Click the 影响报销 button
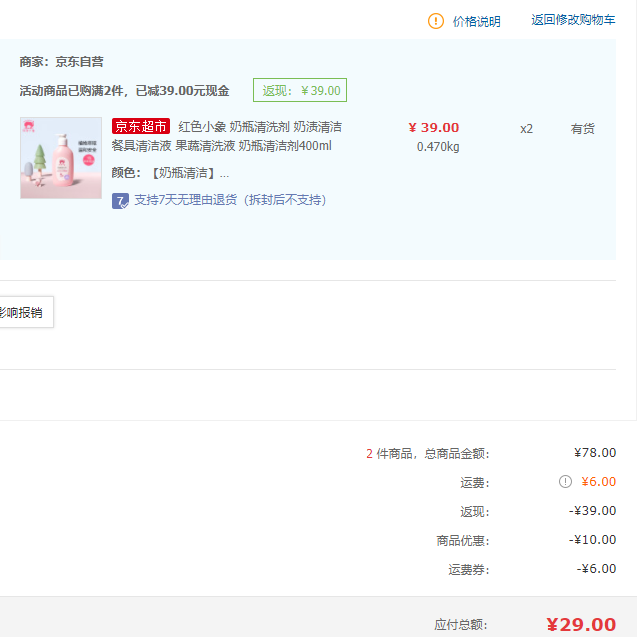This screenshot has width=641, height=637. pos(22,312)
